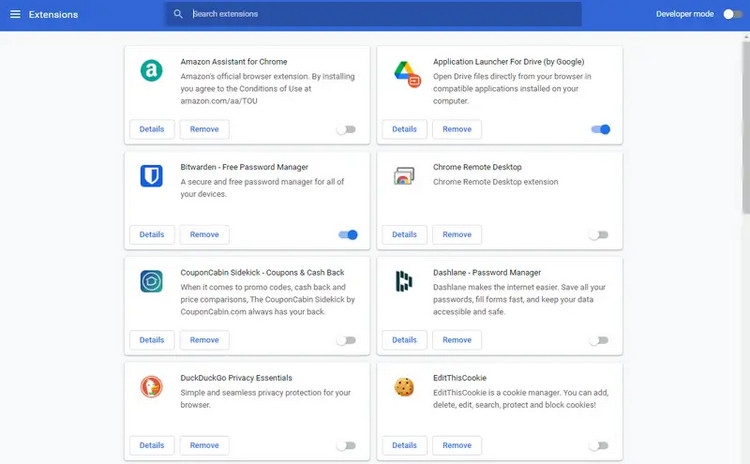Open Details for Chrome Remote Desktop
The image size is (750, 464).
[404, 234]
